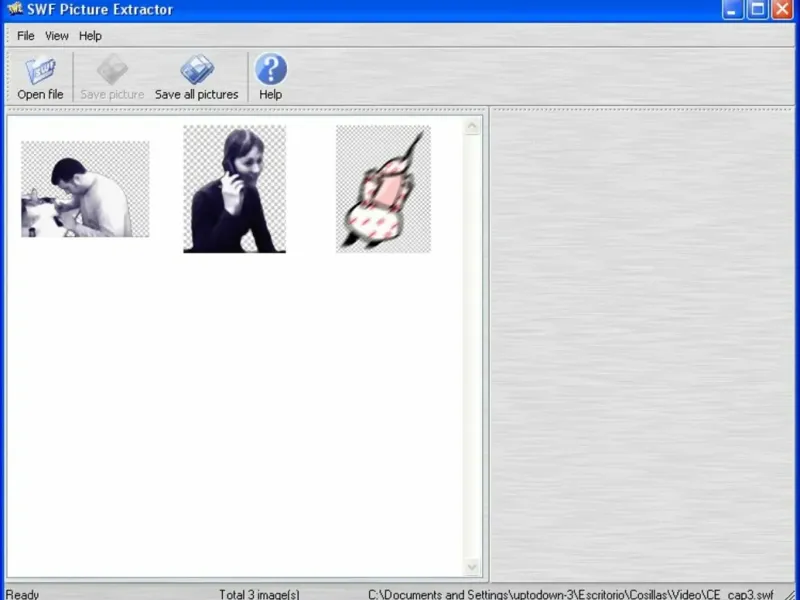Click the Open file toolbar icon
Image resolution: width=800 pixels, height=600 pixels.
40,70
